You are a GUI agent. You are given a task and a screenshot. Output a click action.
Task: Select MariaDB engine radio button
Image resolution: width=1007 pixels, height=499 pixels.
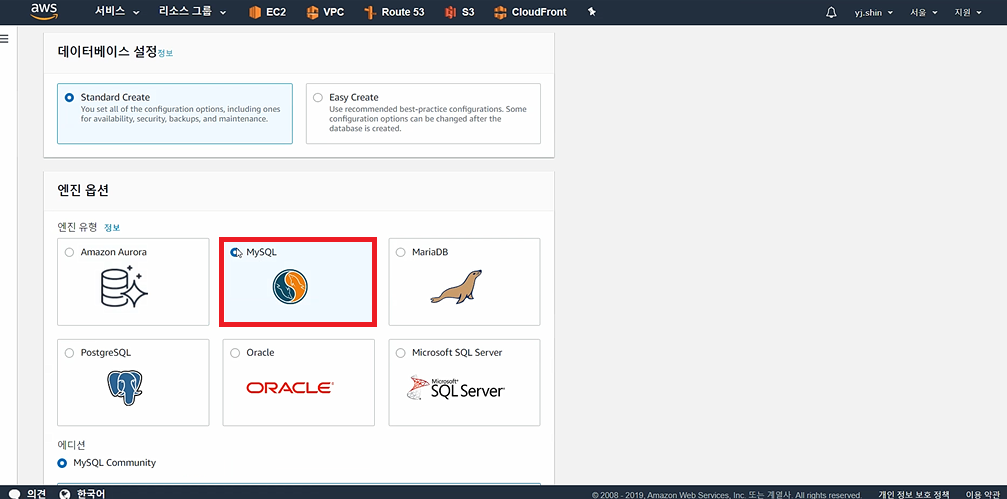(401, 252)
